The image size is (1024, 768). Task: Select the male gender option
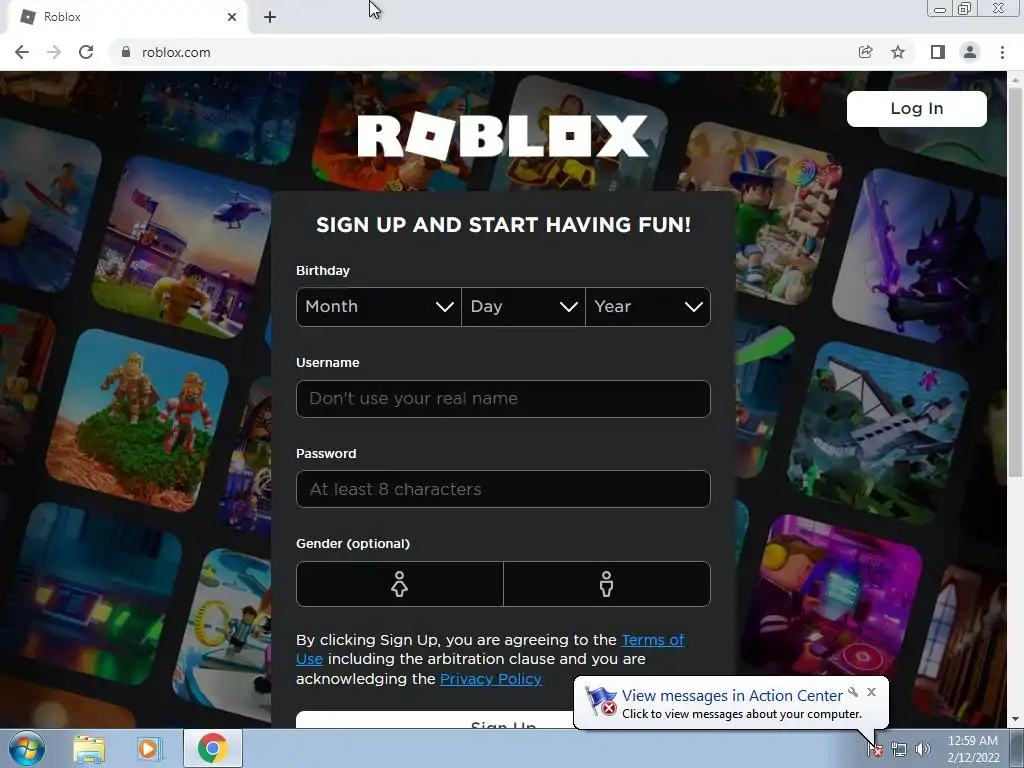pyautogui.click(x=607, y=584)
